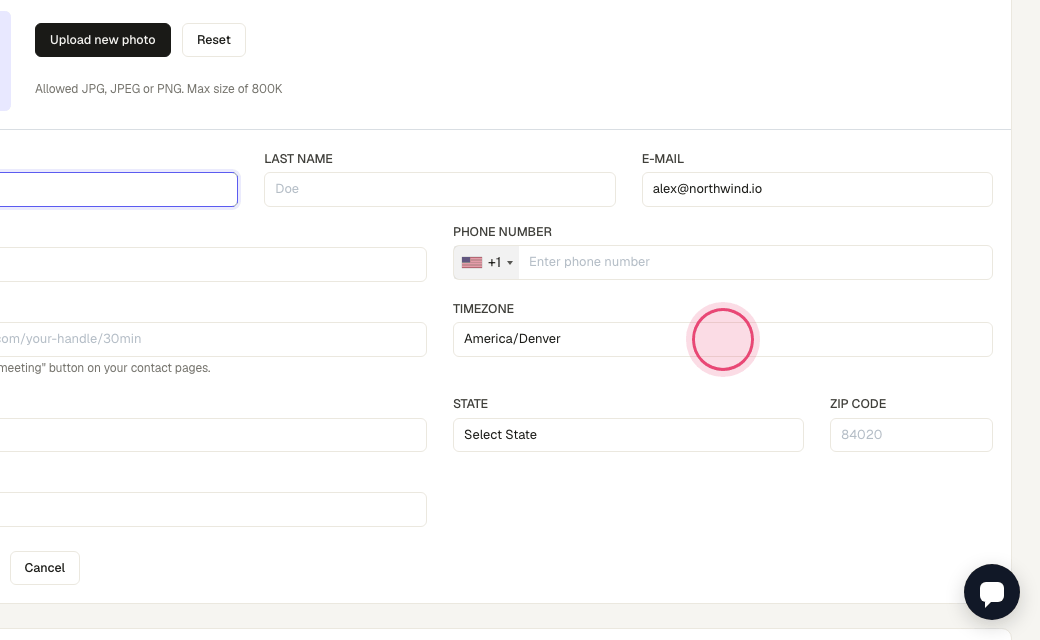Viewport: 1040px width, 640px height.
Task: Open the Timezone America/Denver dropdown
Action: [x=723, y=340]
